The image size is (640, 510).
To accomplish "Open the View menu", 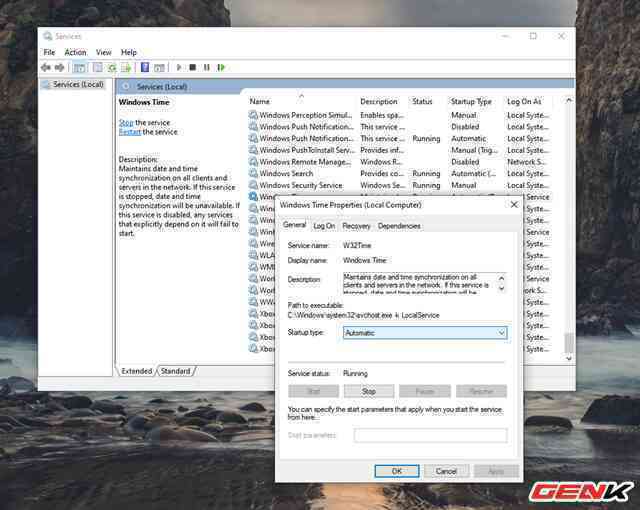I will (104, 52).
